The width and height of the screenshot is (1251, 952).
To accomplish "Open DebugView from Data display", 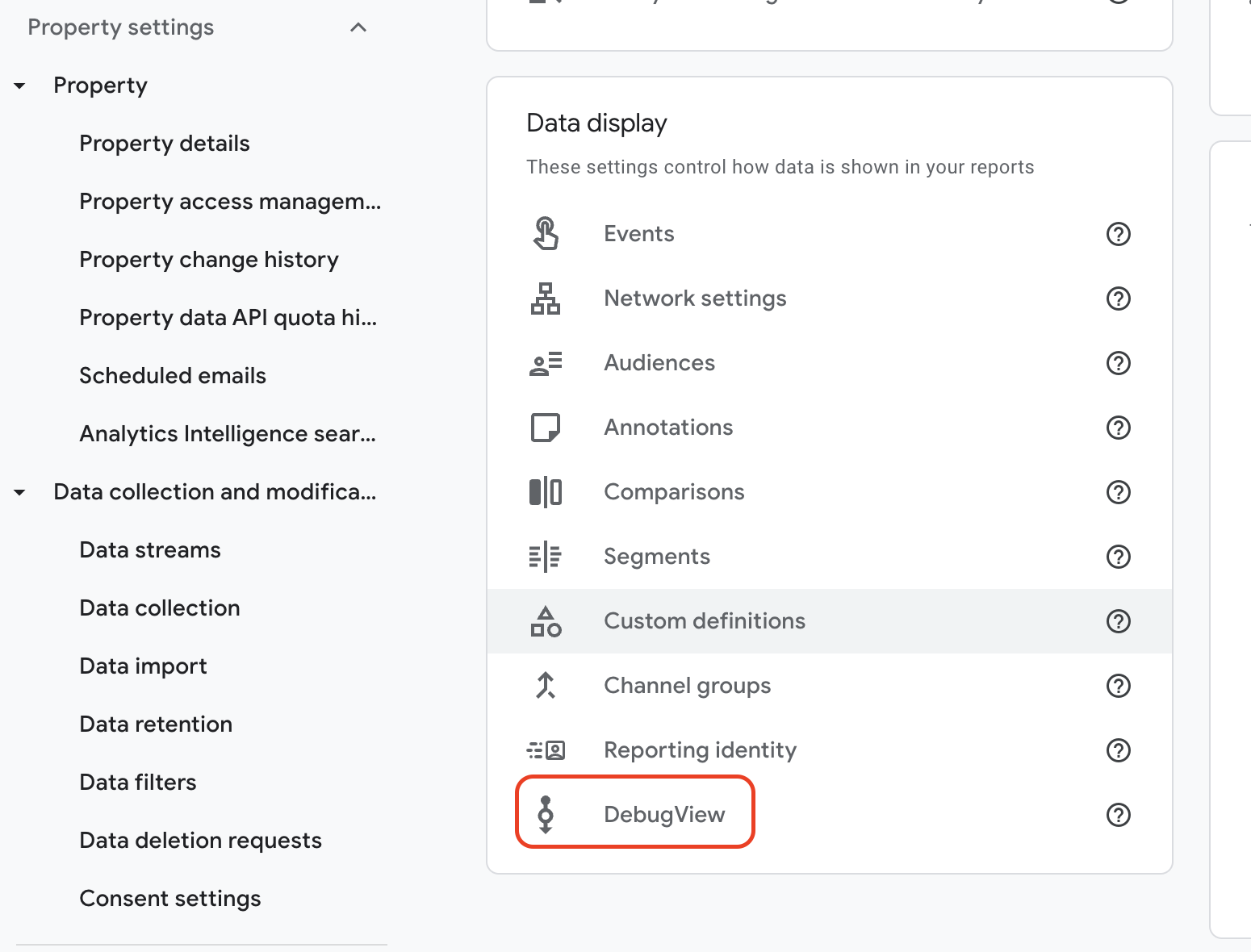I will pyautogui.click(x=663, y=815).
